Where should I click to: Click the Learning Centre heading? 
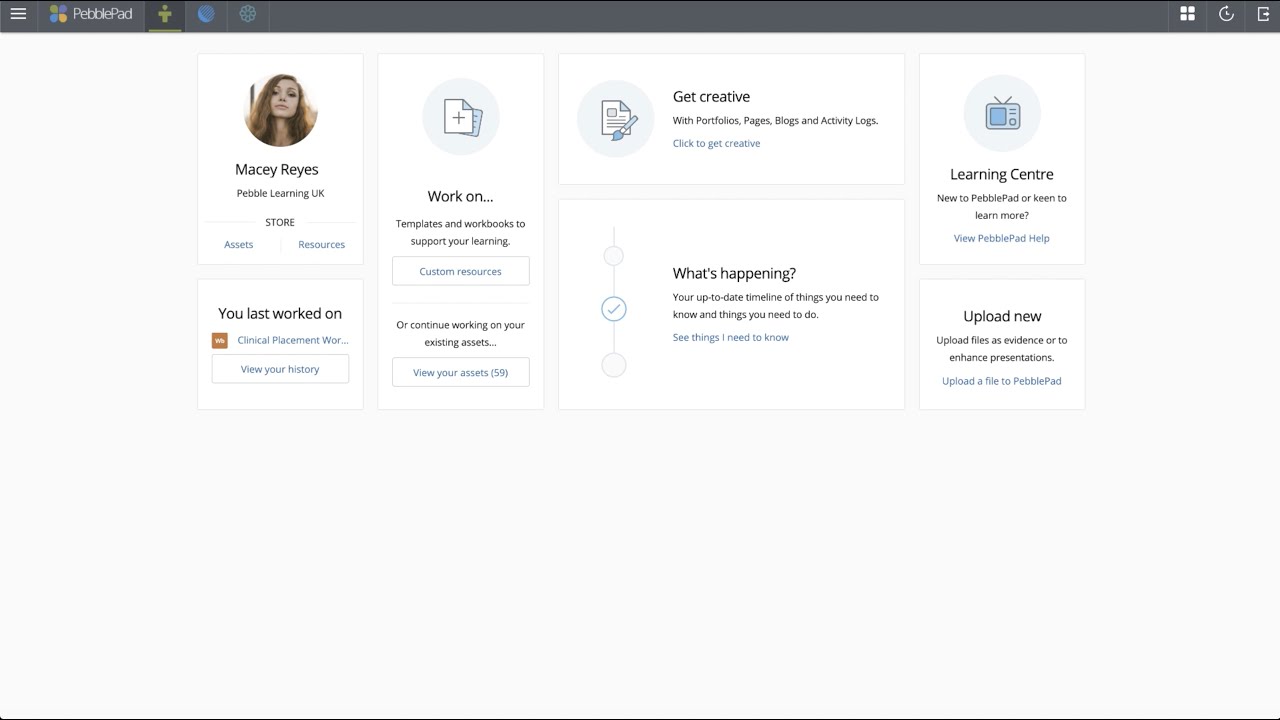coord(1002,174)
